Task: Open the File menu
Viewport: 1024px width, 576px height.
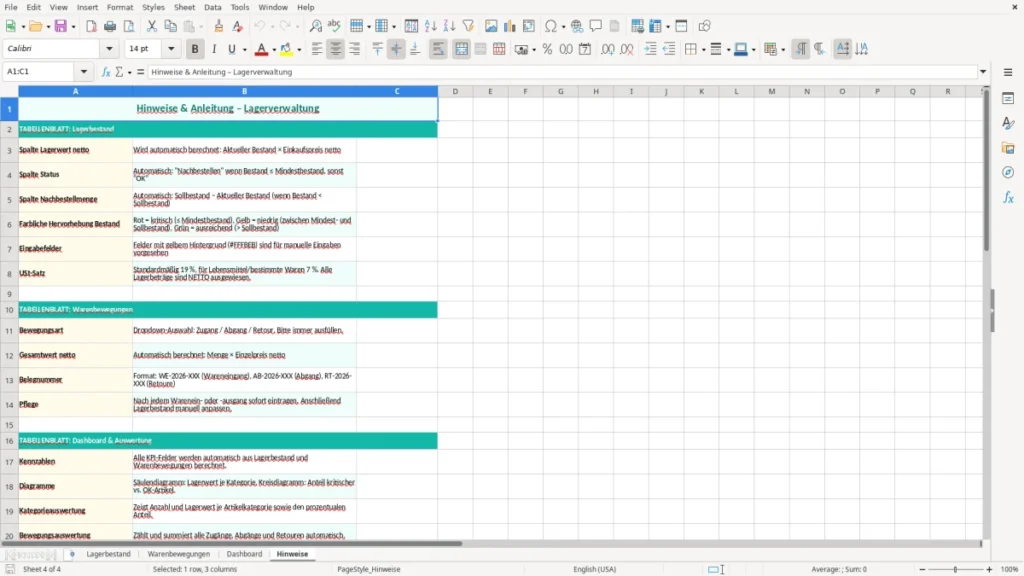Action: pyautogui.click(x=11, y=7)
